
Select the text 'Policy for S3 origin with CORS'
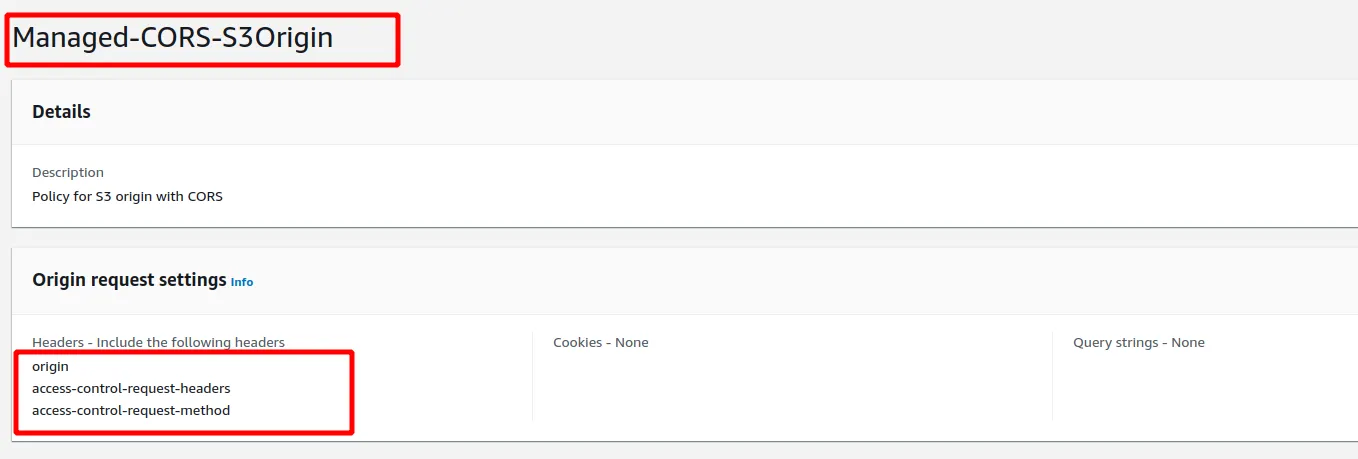click(127, 196)
